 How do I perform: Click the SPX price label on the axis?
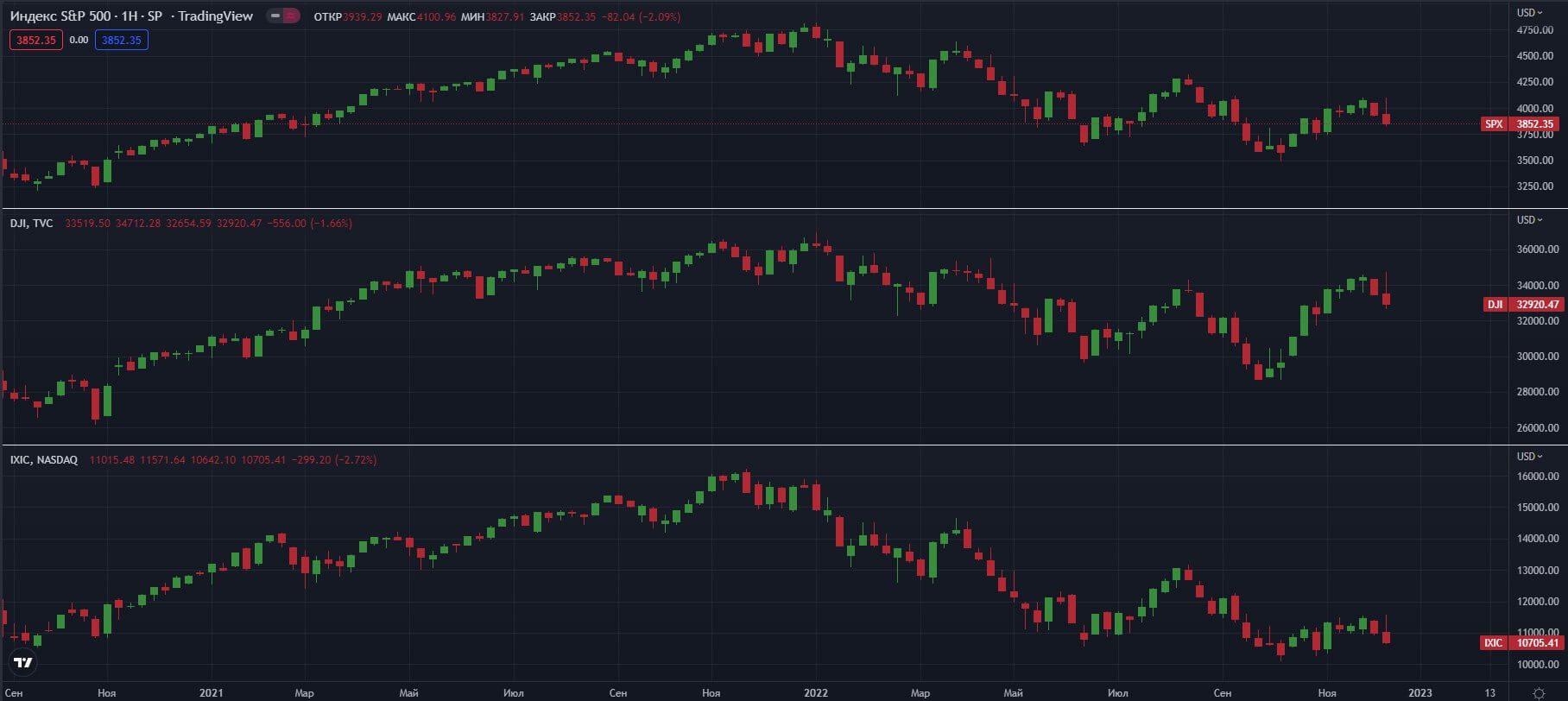tap(1521, 123)
